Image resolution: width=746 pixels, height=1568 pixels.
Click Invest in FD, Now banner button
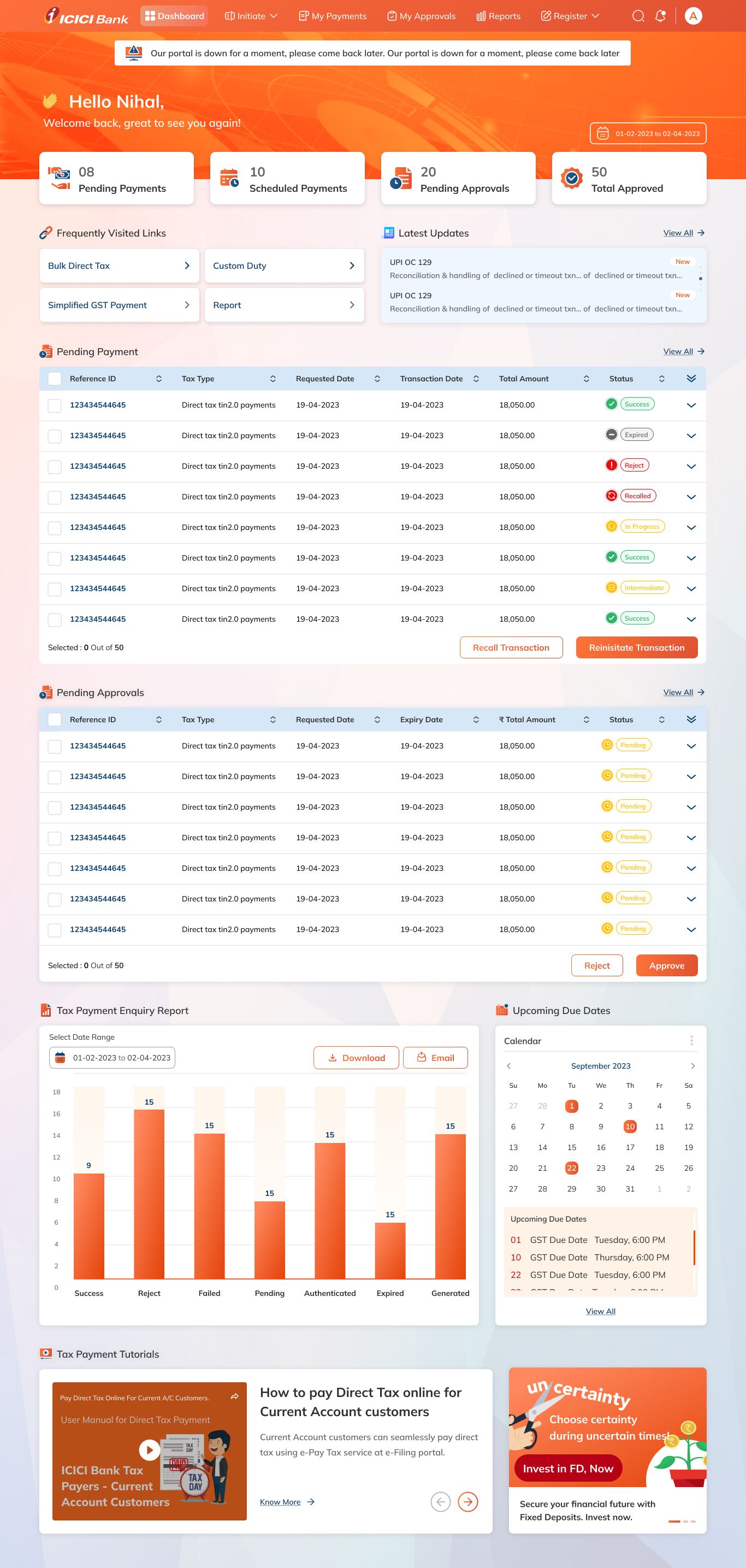[568, 1469]
